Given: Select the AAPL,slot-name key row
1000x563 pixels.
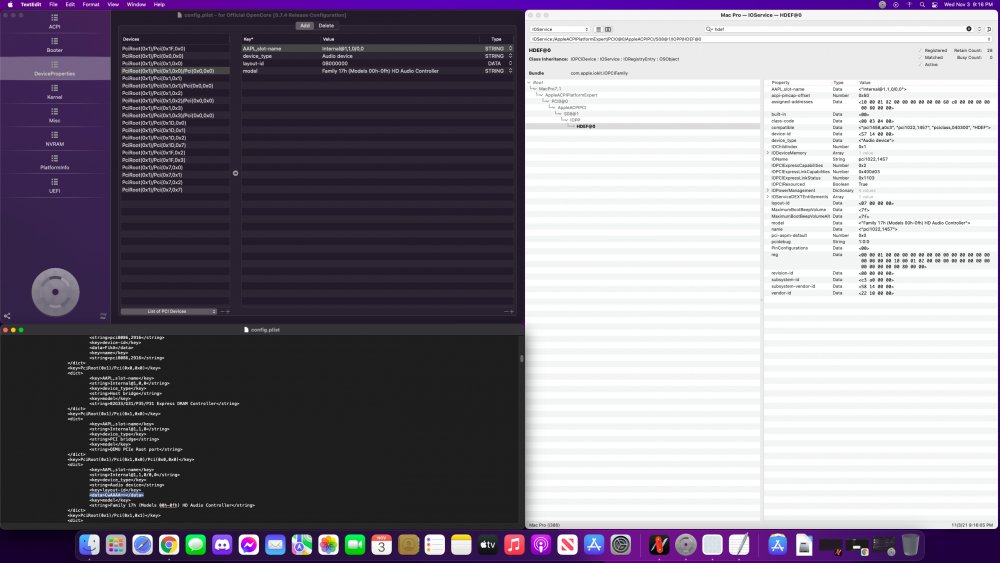Looking at the screenshot, I should point(377,48).
